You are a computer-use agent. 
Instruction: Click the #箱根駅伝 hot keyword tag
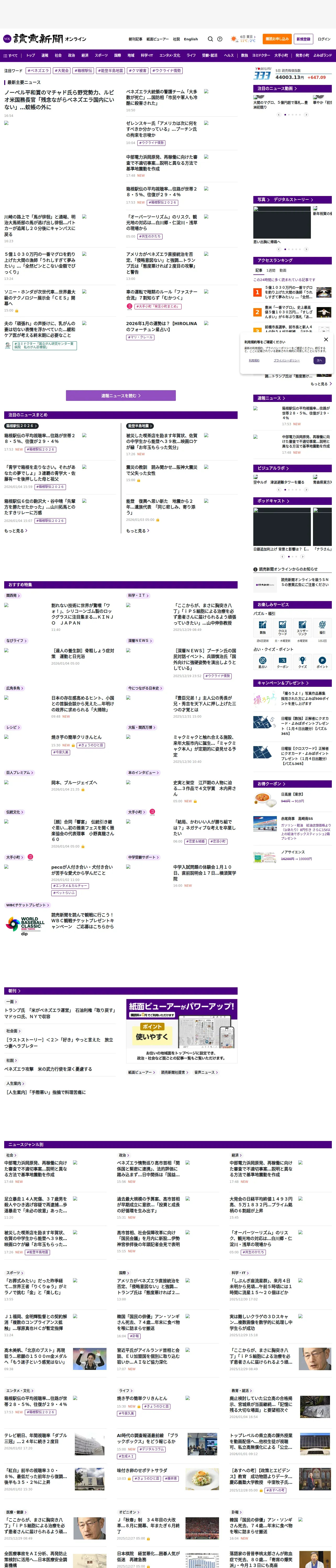tap(83, 71)
